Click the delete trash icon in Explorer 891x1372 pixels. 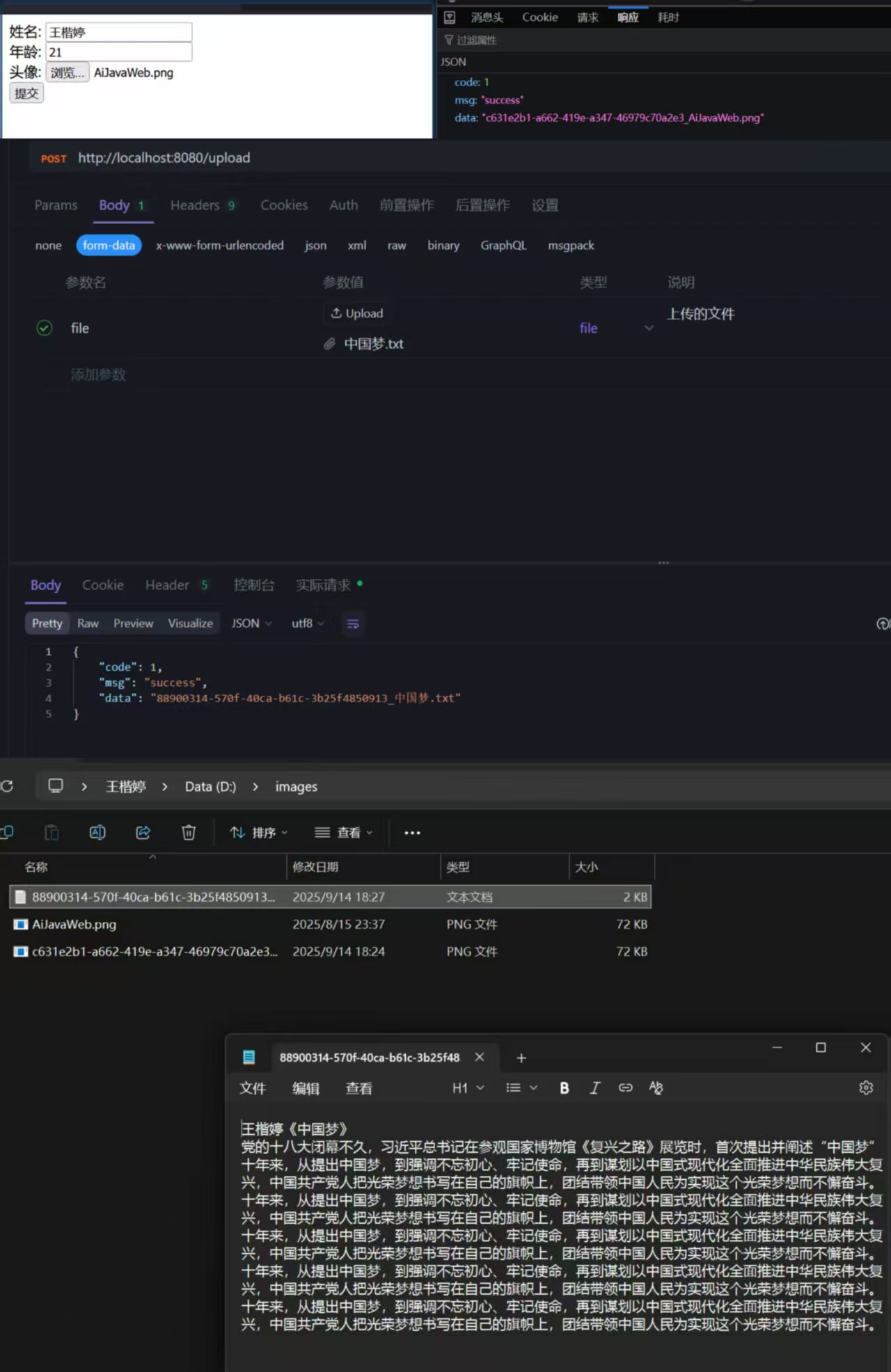click(189, 833)
